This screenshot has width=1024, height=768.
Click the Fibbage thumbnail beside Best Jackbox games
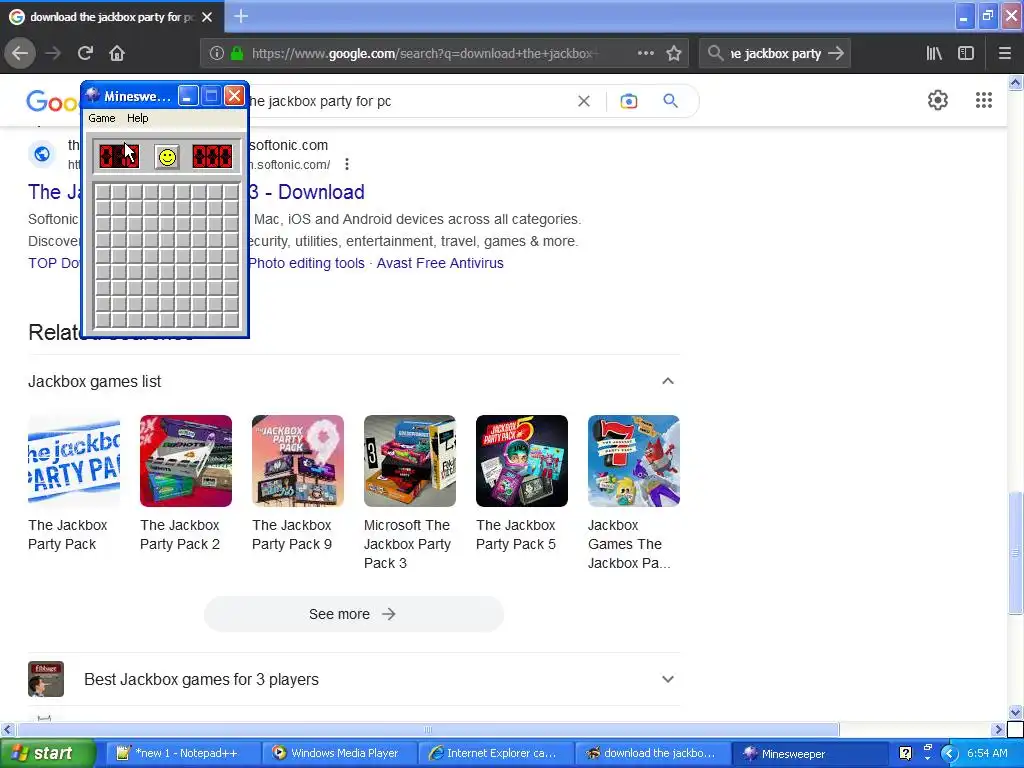(46, 679)
